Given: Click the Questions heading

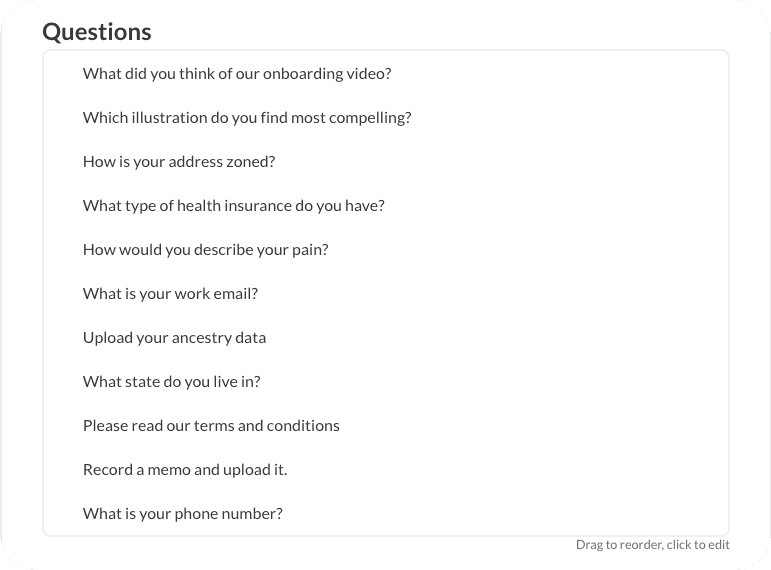Looking at the screenshot, I should click(x=97, y=32).
